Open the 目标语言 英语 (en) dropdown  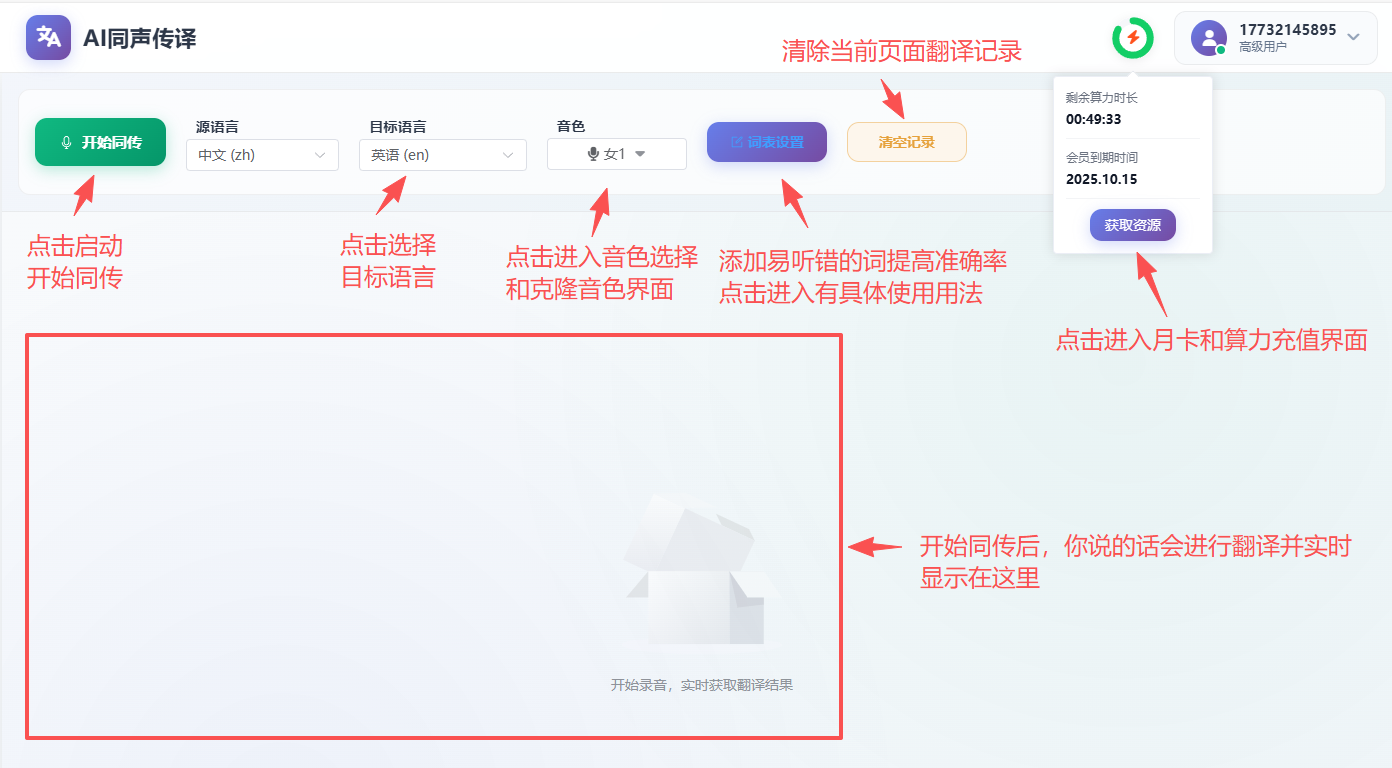(x=442, y=155)
